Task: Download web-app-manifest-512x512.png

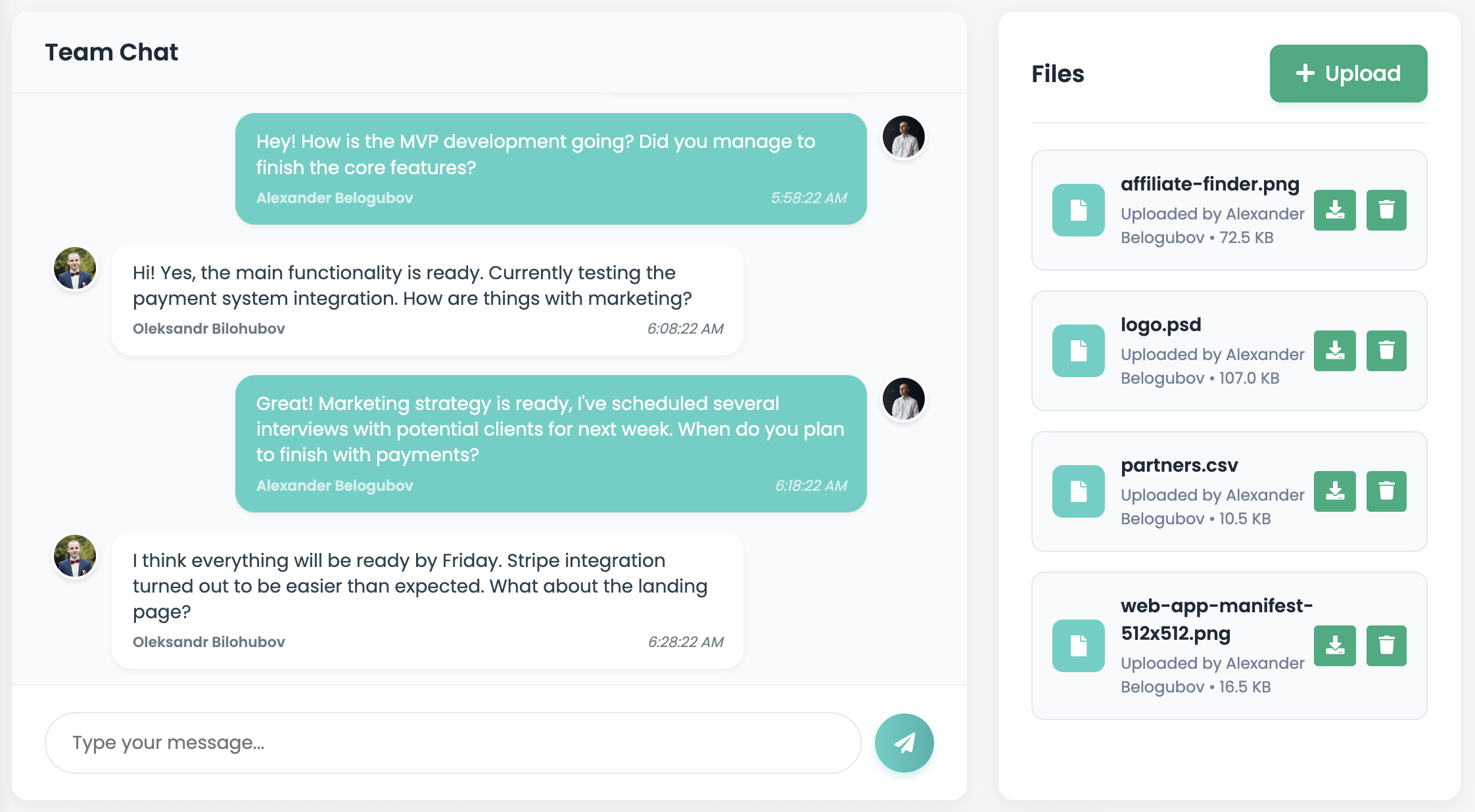Action: 1334,646
